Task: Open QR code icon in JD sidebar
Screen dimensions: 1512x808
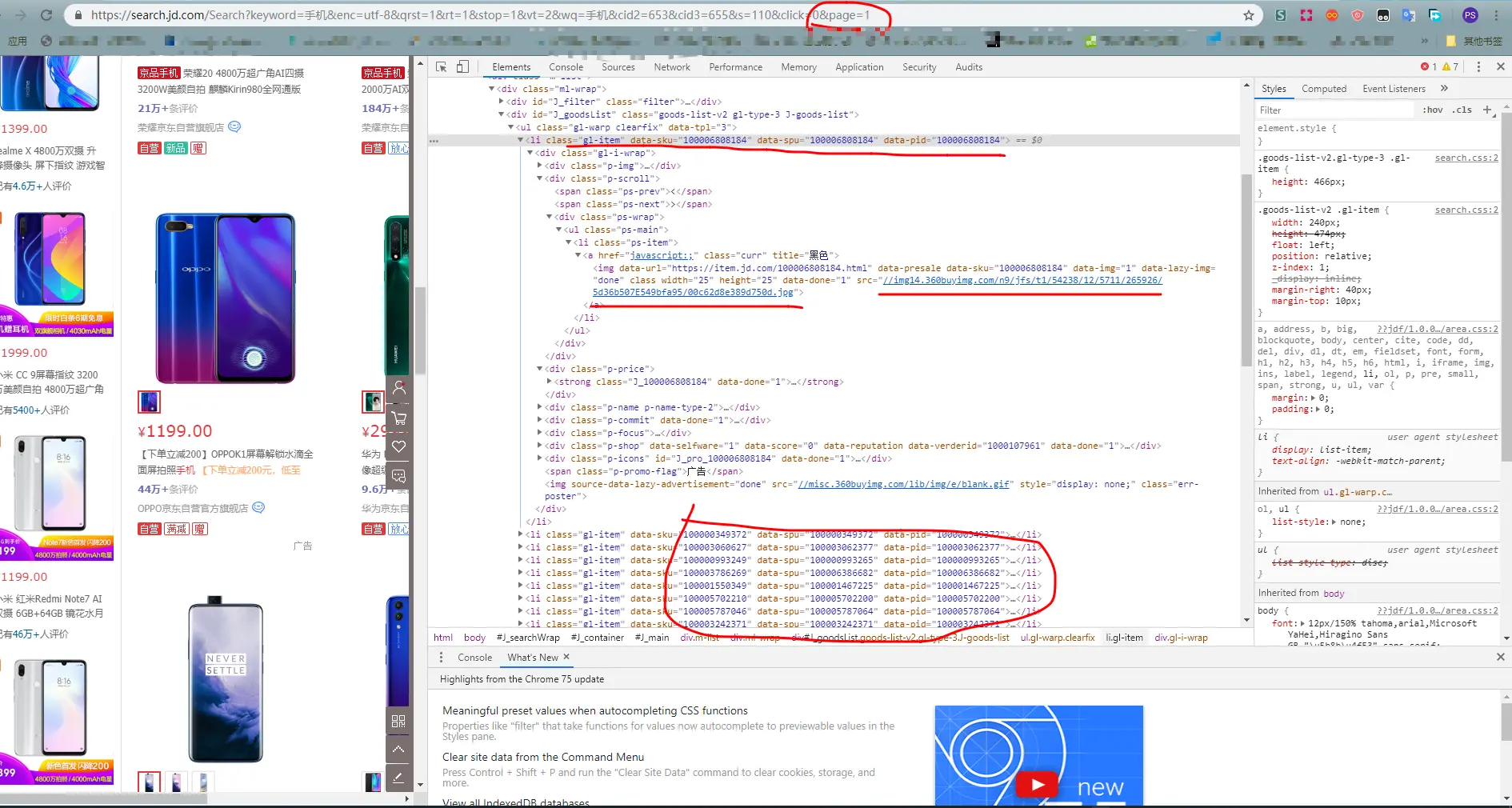Action: 398,721
